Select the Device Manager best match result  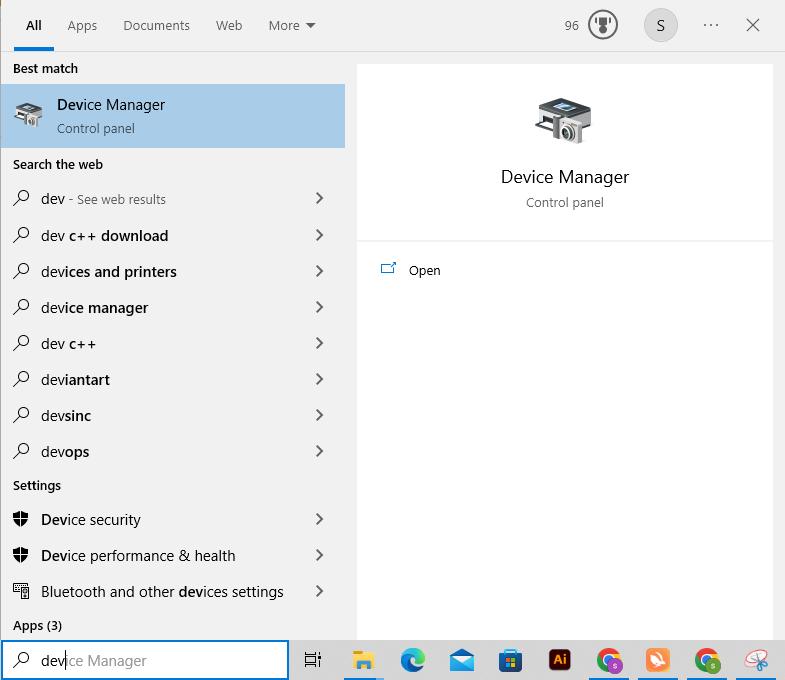tap(172, 116)
